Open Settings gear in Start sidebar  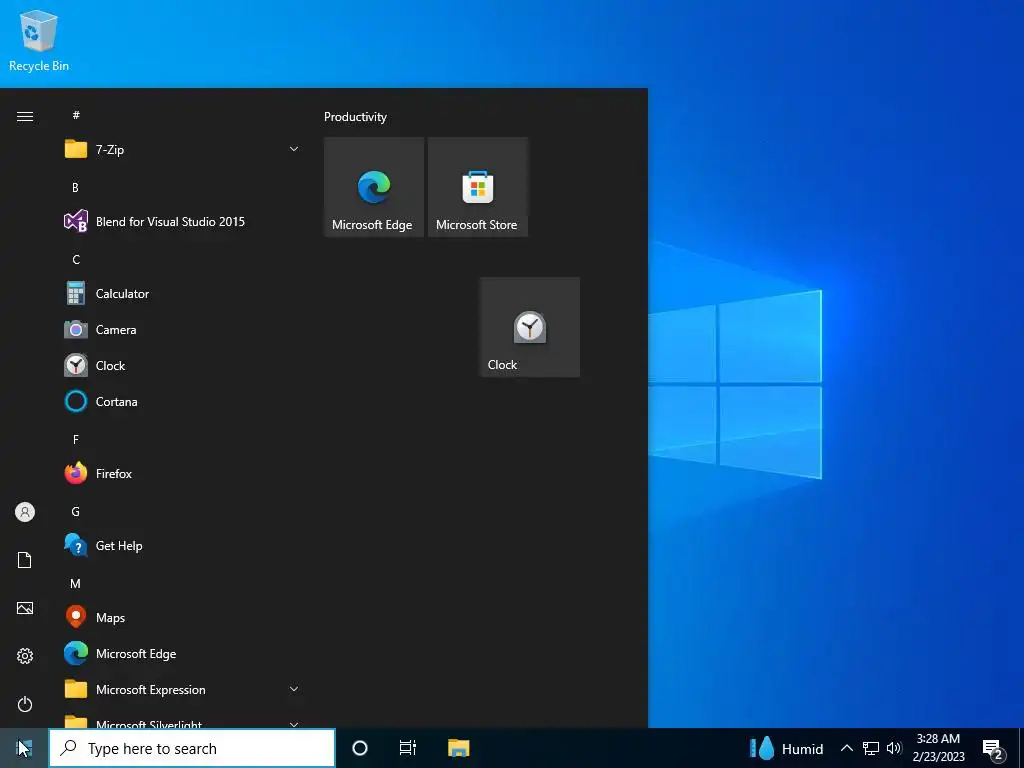25,656
